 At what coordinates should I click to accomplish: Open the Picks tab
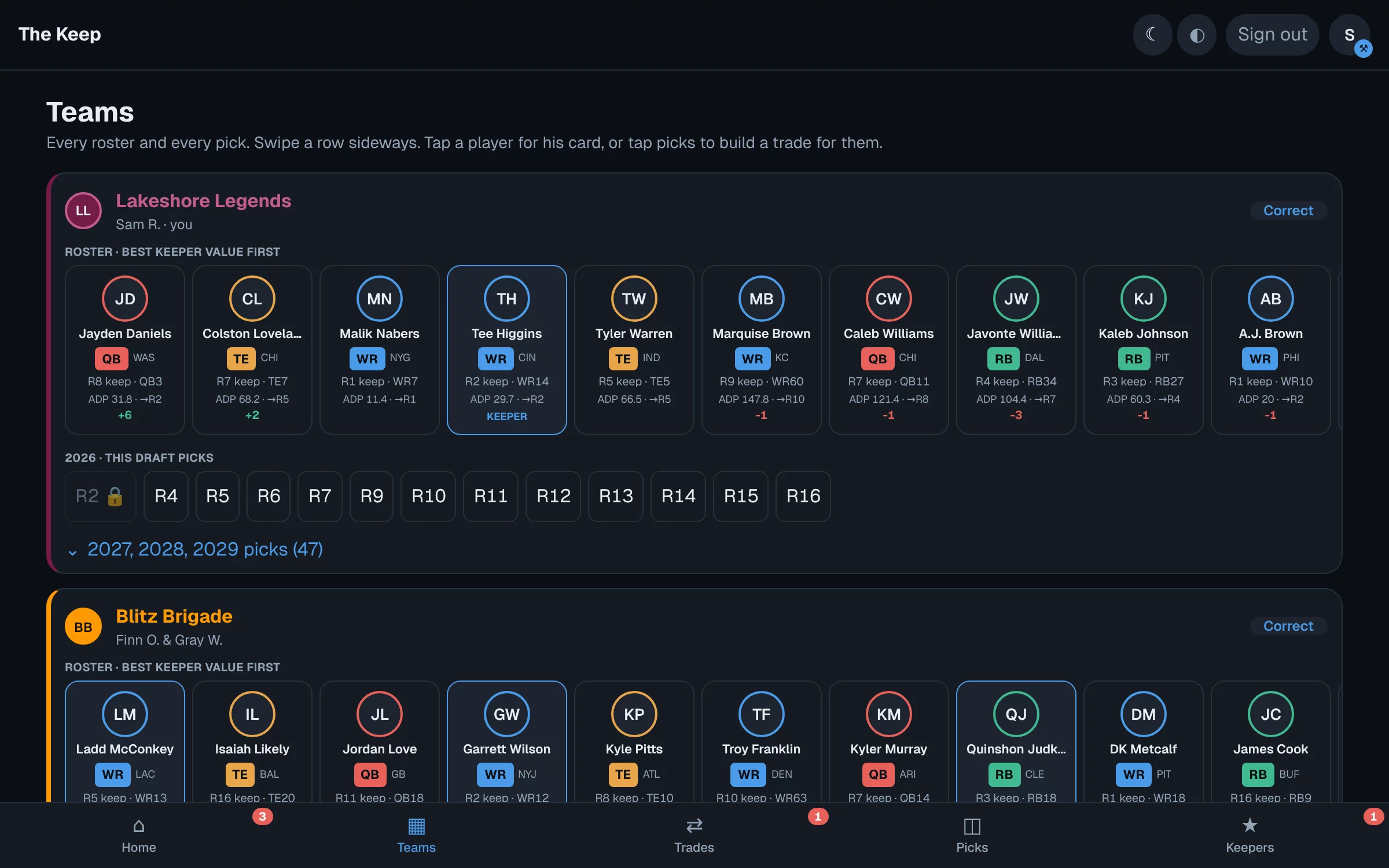point(972,836)
